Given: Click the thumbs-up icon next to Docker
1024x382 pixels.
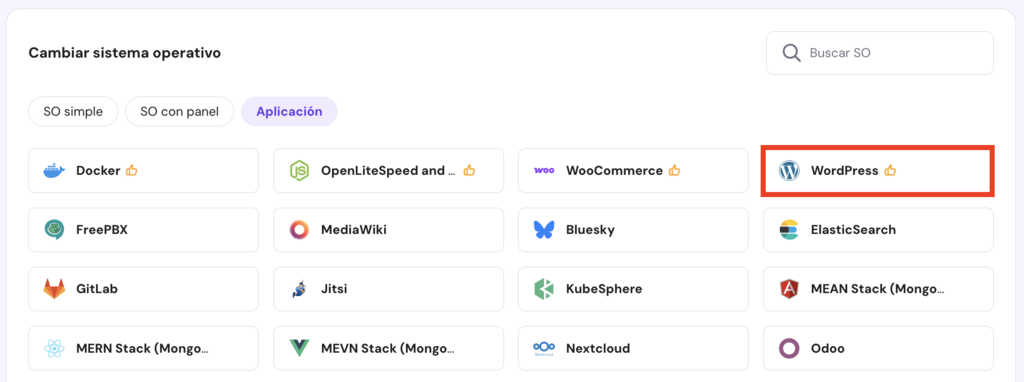Looking at the screenshot, I should (132, 170).
